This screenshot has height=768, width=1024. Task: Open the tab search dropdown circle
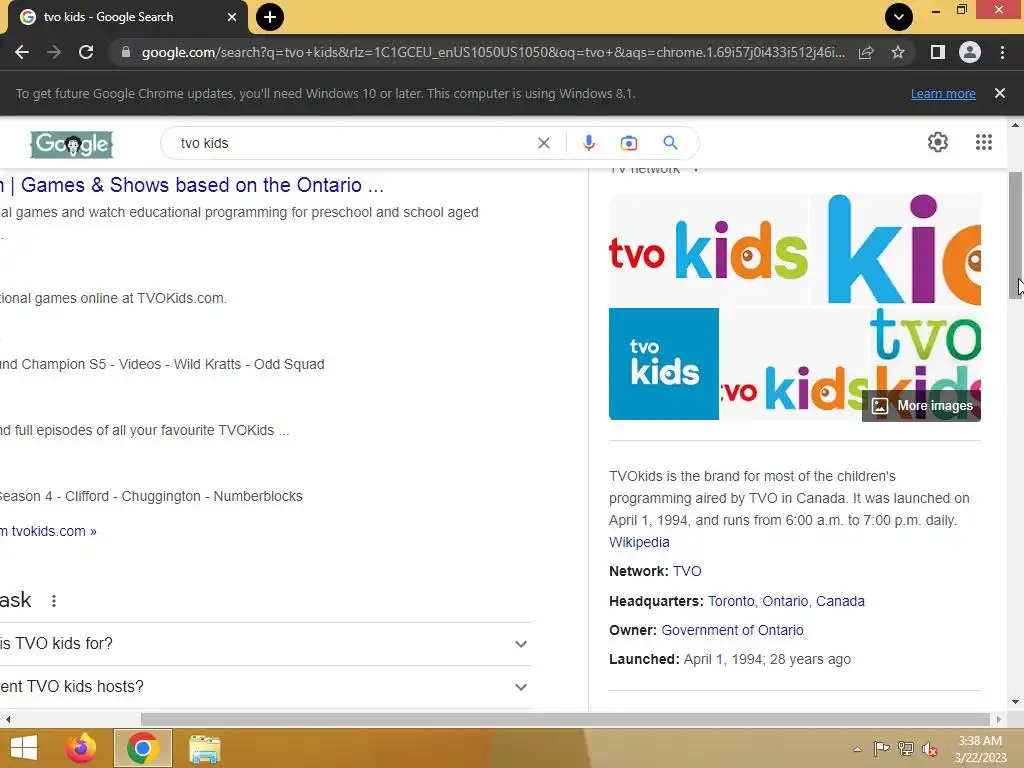tap(899, 17)
